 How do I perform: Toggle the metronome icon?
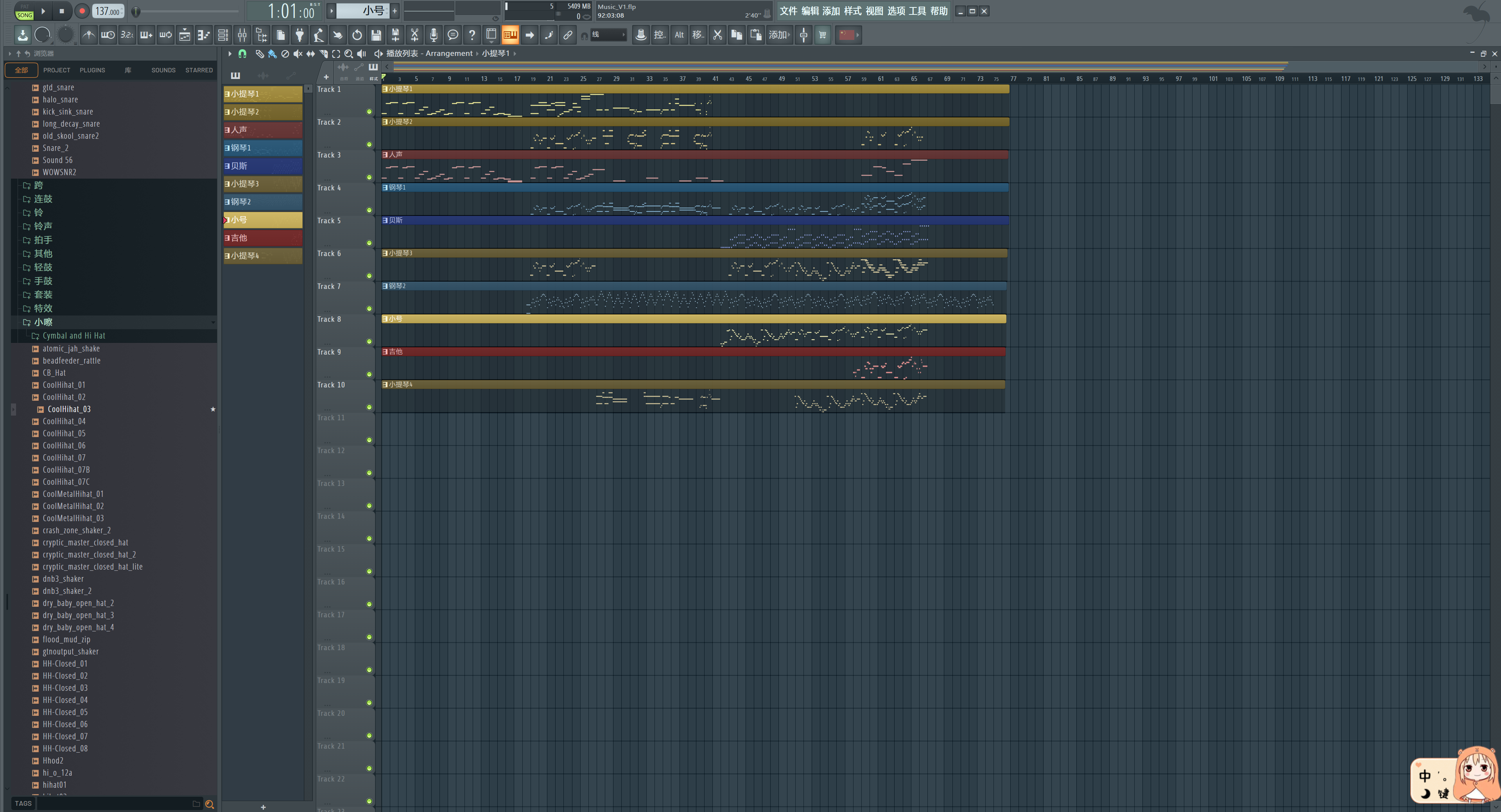click(89, 35)
